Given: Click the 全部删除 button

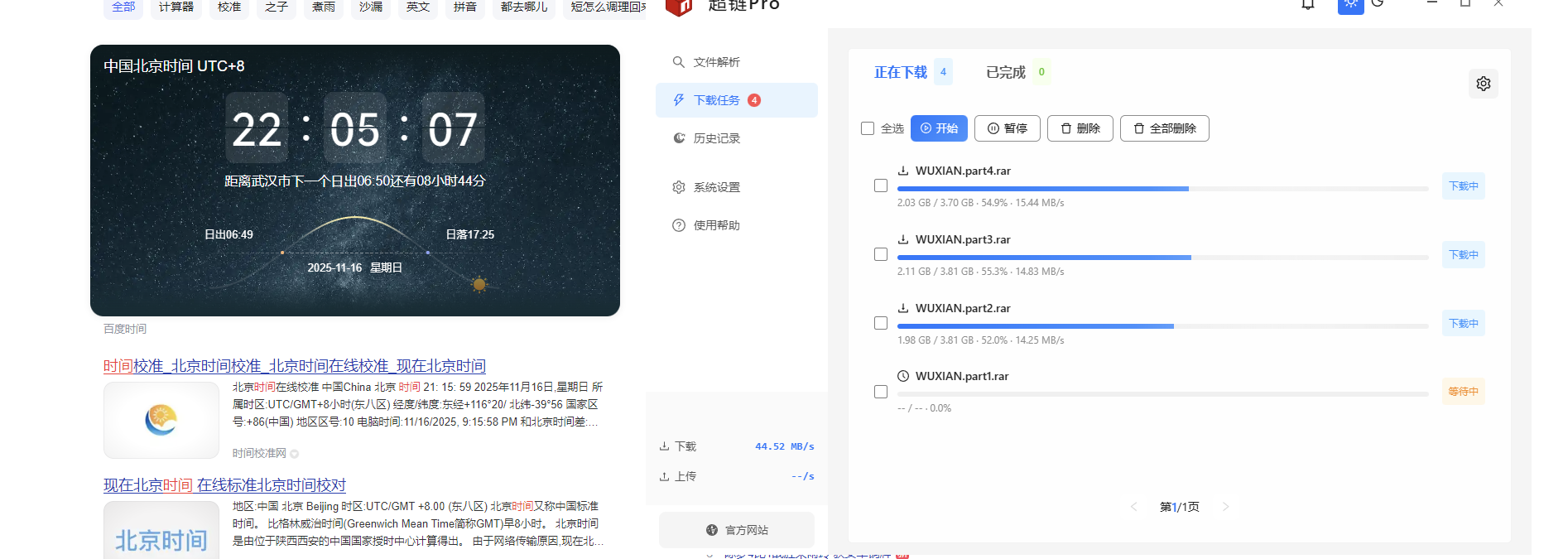Looking at the screenshot, I should click(x=1164, y=128).
